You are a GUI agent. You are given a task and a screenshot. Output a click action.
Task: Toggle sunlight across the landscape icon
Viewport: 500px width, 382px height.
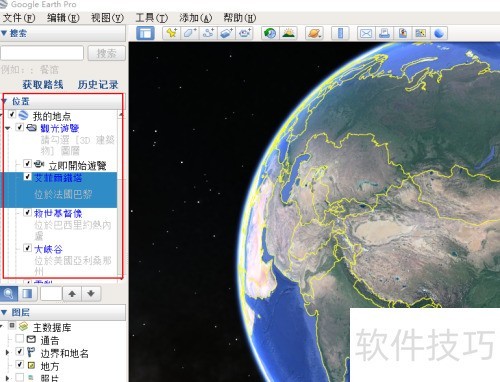(x=289, y=33)
